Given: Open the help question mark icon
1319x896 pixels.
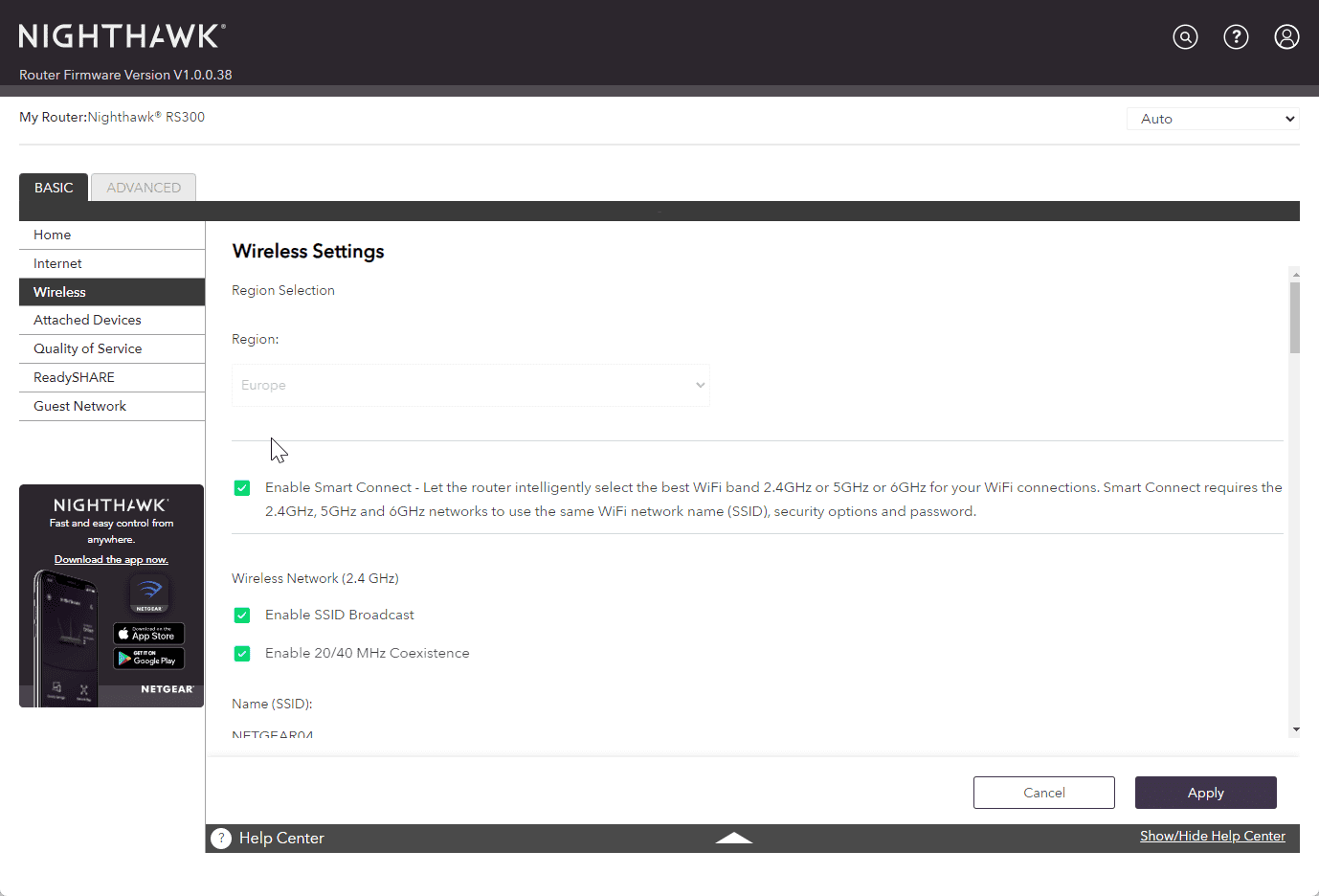Looking at the screenshot, I should coord(1236,37).
